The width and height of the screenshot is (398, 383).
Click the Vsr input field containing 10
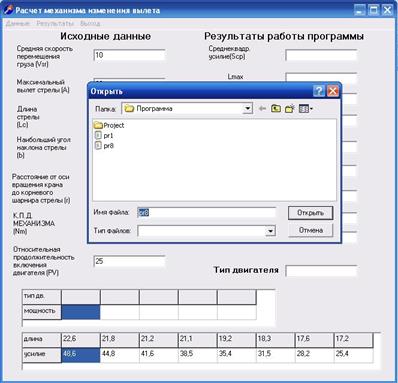[x=129, y=55]
